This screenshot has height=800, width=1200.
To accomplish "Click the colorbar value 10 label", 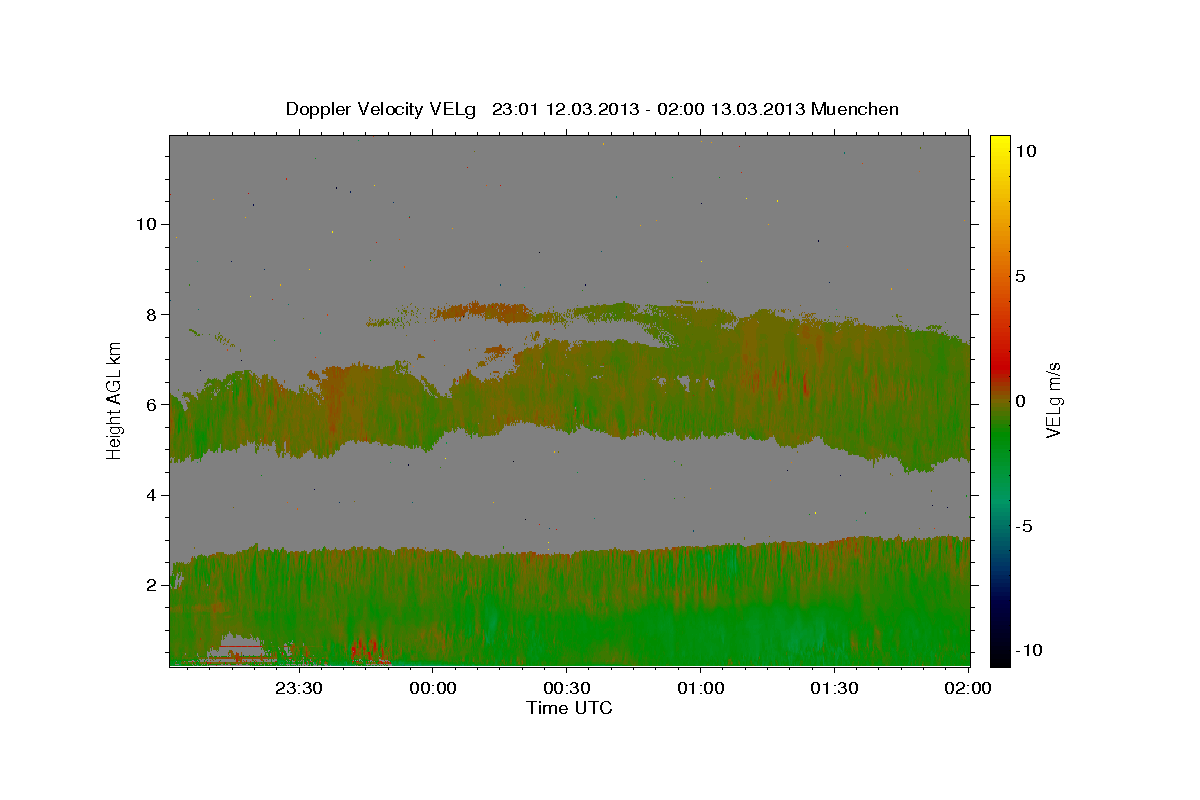I will (1025, 151).
